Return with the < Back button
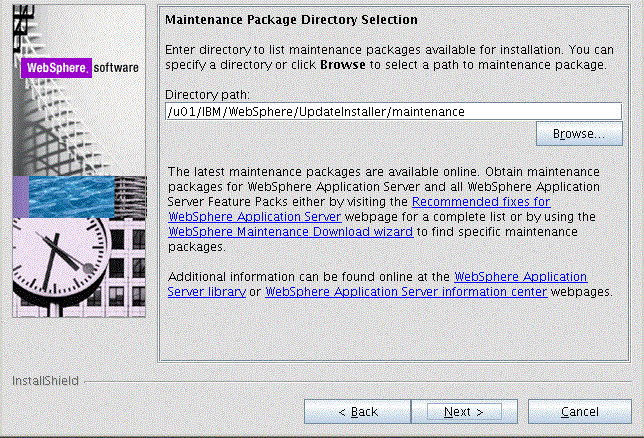The image size is (644, 438). coord(357,411)
